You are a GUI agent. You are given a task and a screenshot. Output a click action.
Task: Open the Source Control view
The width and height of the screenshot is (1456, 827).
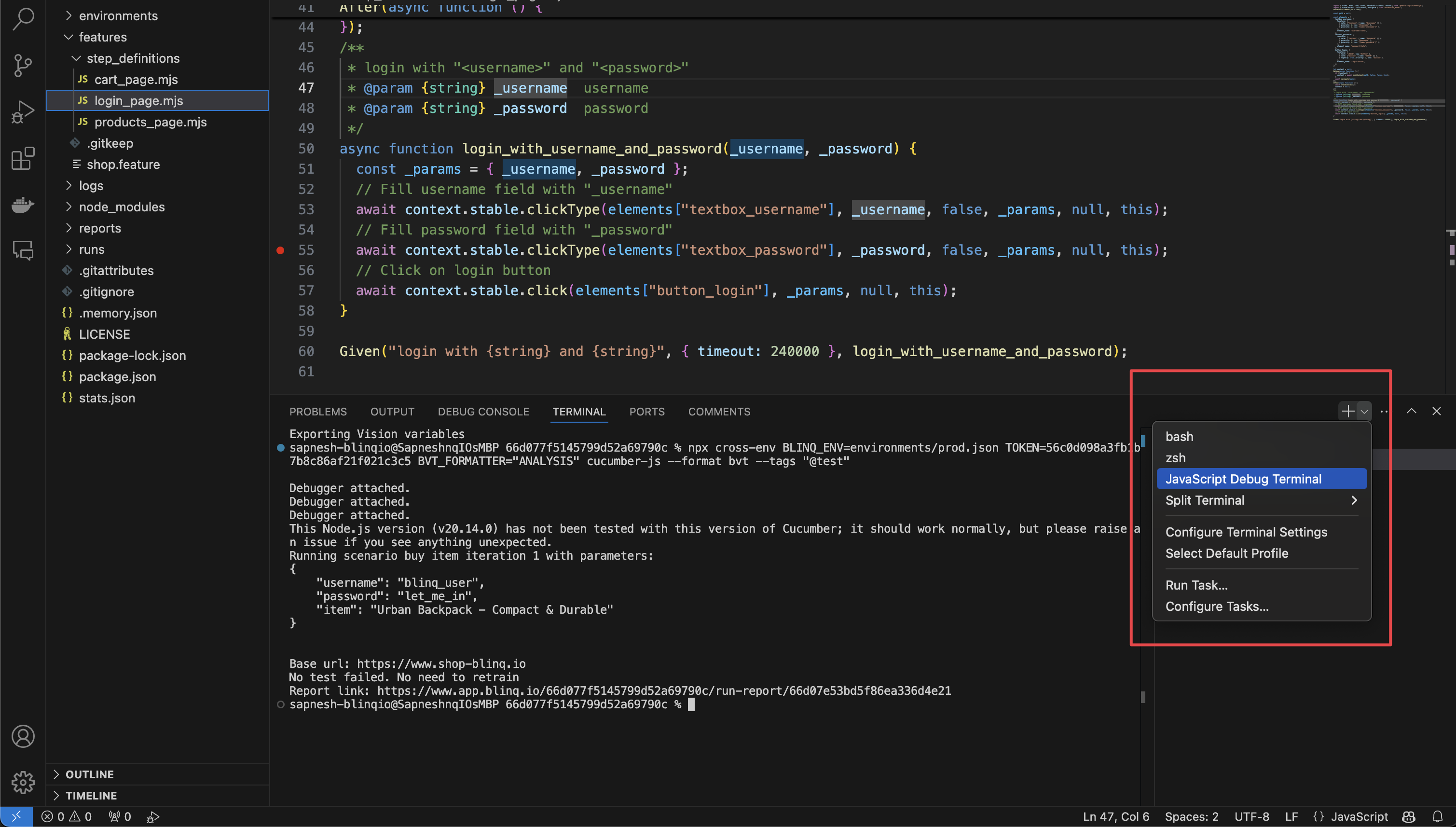[23, 65]
